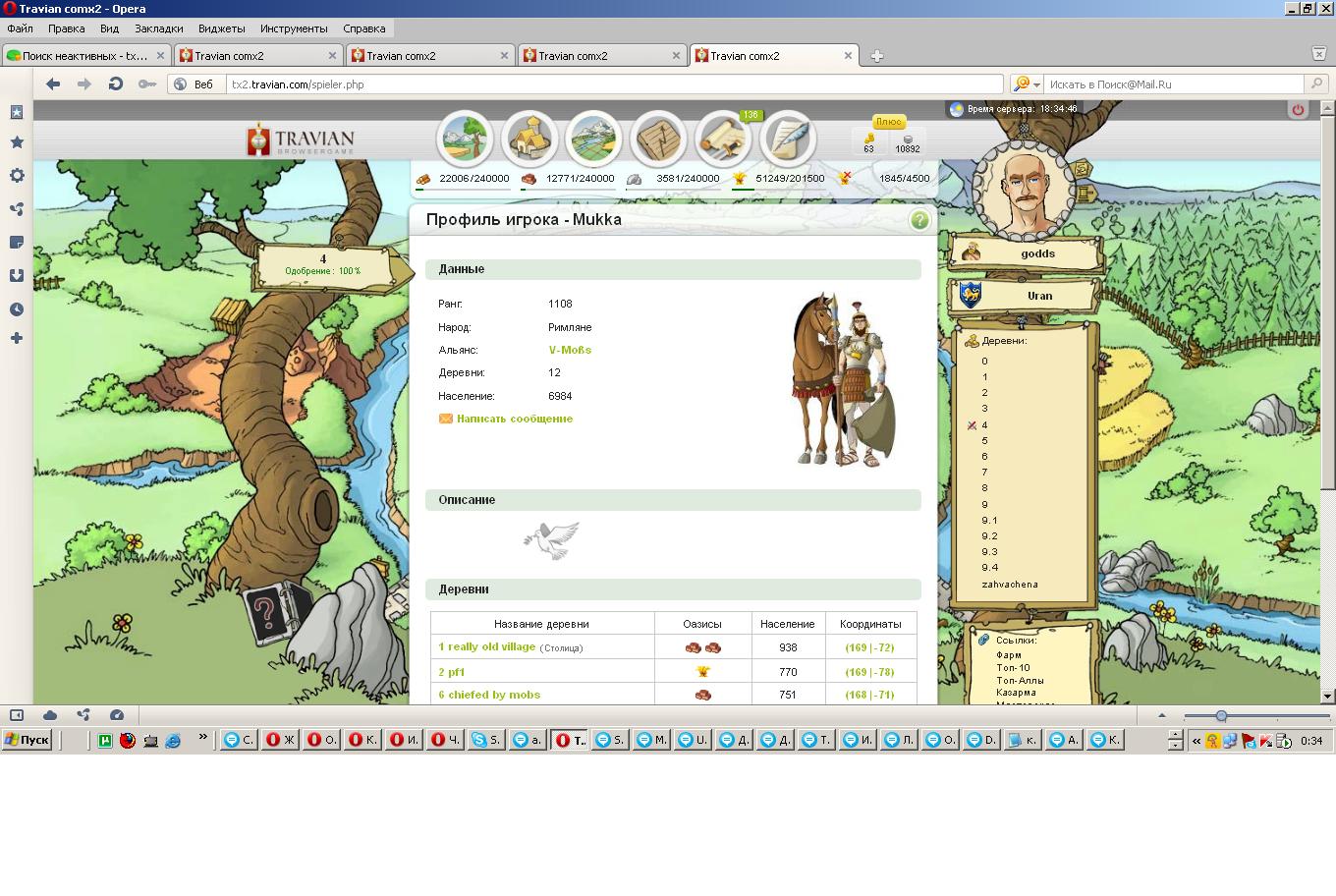
Task: Click the Плюс gold button
Action: [888, 122]
